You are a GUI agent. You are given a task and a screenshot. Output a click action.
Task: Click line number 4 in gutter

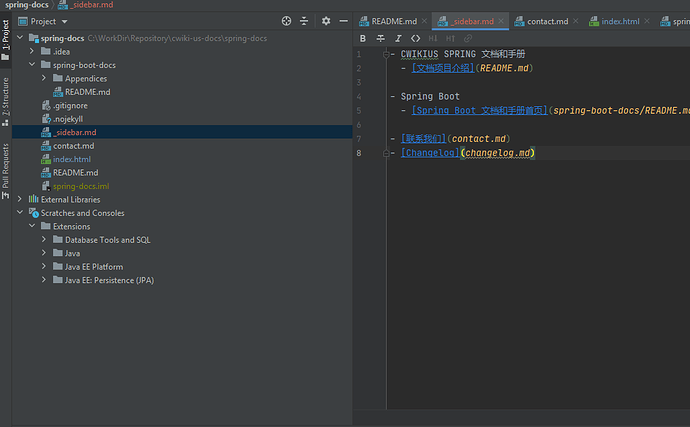click(359, 96)
